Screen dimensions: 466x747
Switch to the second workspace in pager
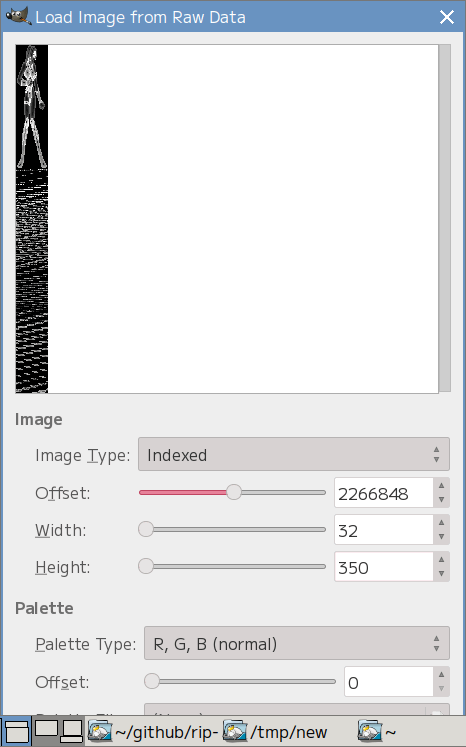pos(46,728)
